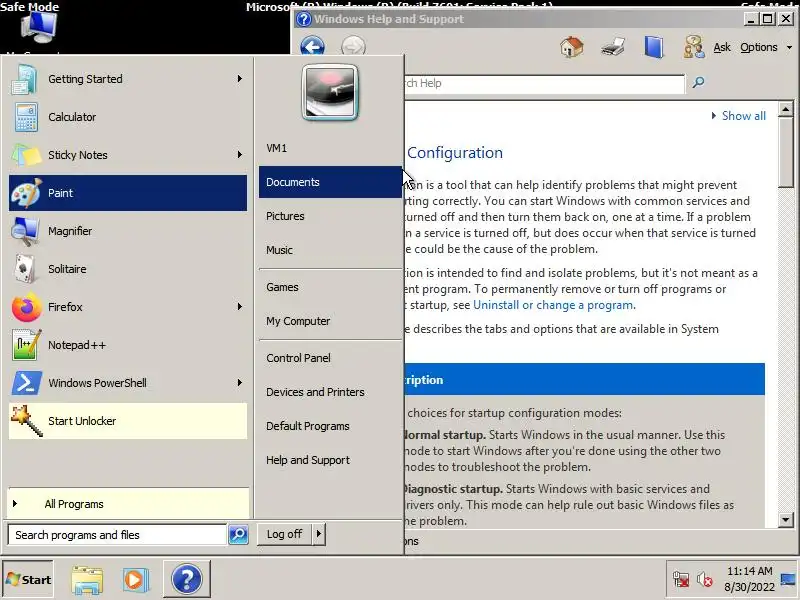Open My Computer from Start menu
This screenshot has height=600, width=800.
330,321
